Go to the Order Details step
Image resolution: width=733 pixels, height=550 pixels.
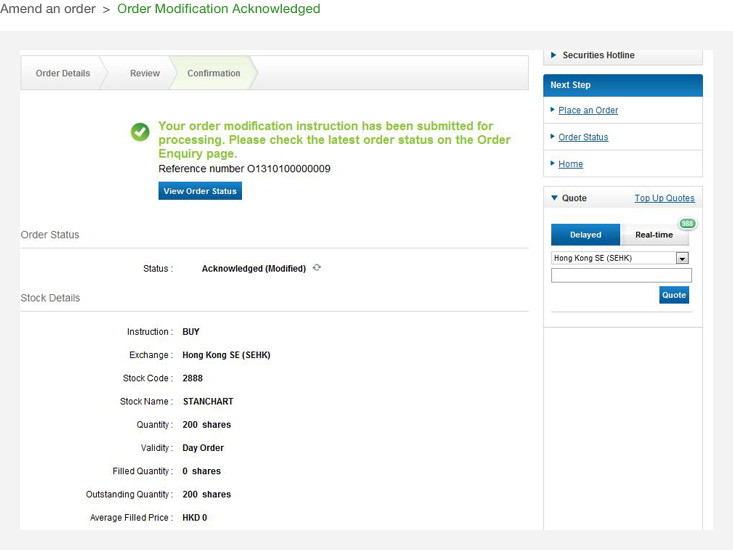63,73
